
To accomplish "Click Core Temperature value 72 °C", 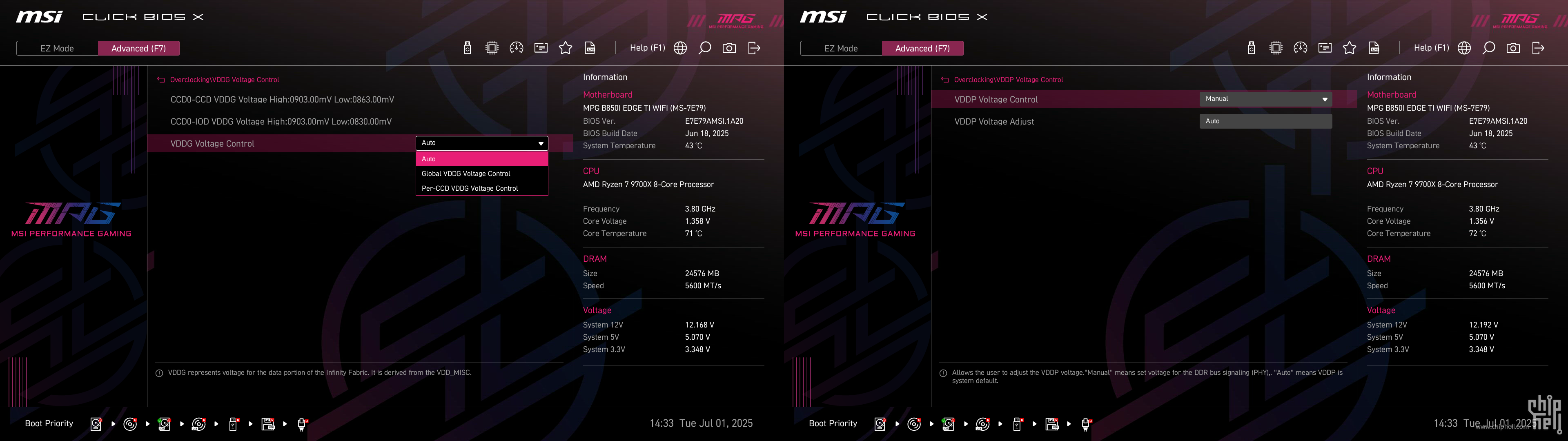I will click(x=1477, y=233).
